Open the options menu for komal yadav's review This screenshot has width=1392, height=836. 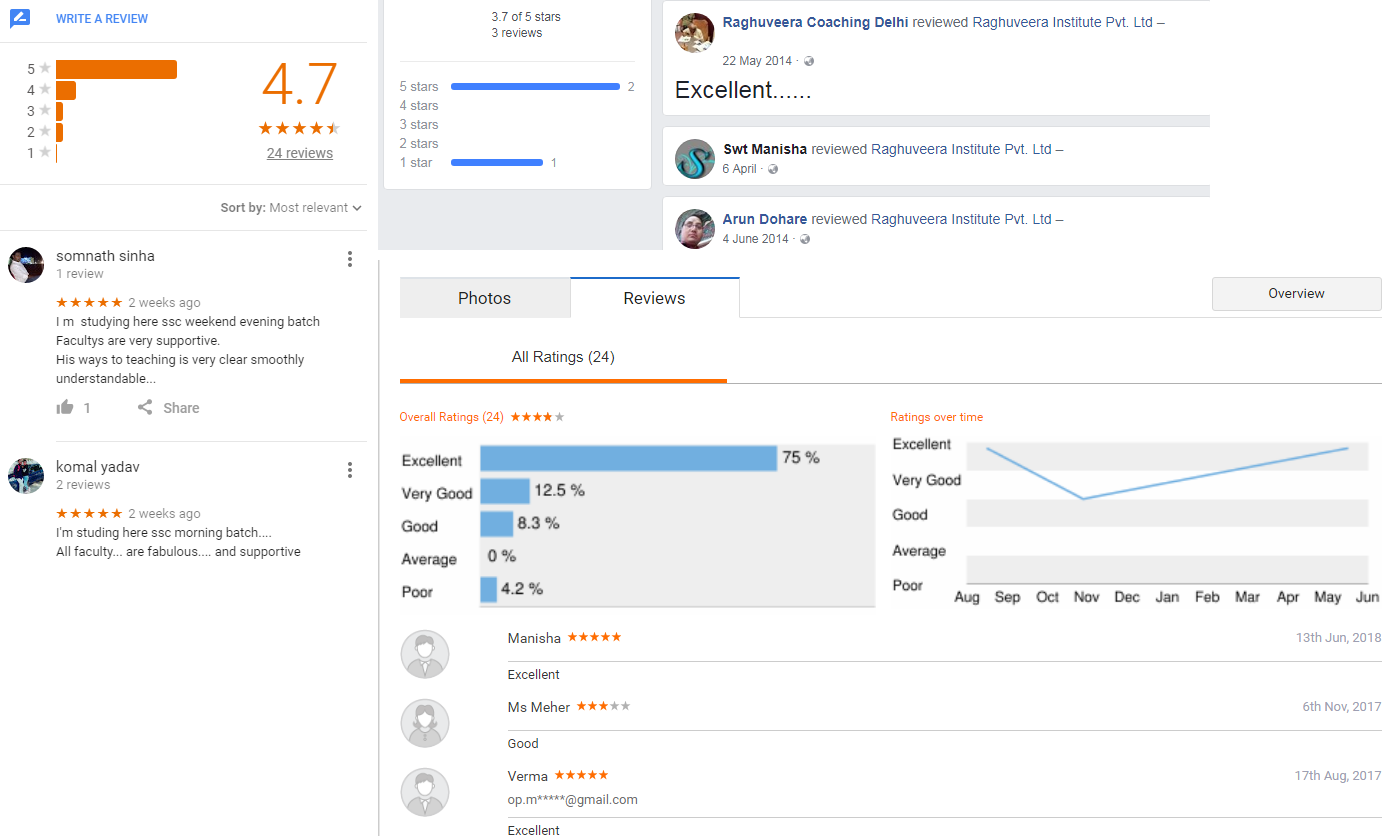pos(350,470)
